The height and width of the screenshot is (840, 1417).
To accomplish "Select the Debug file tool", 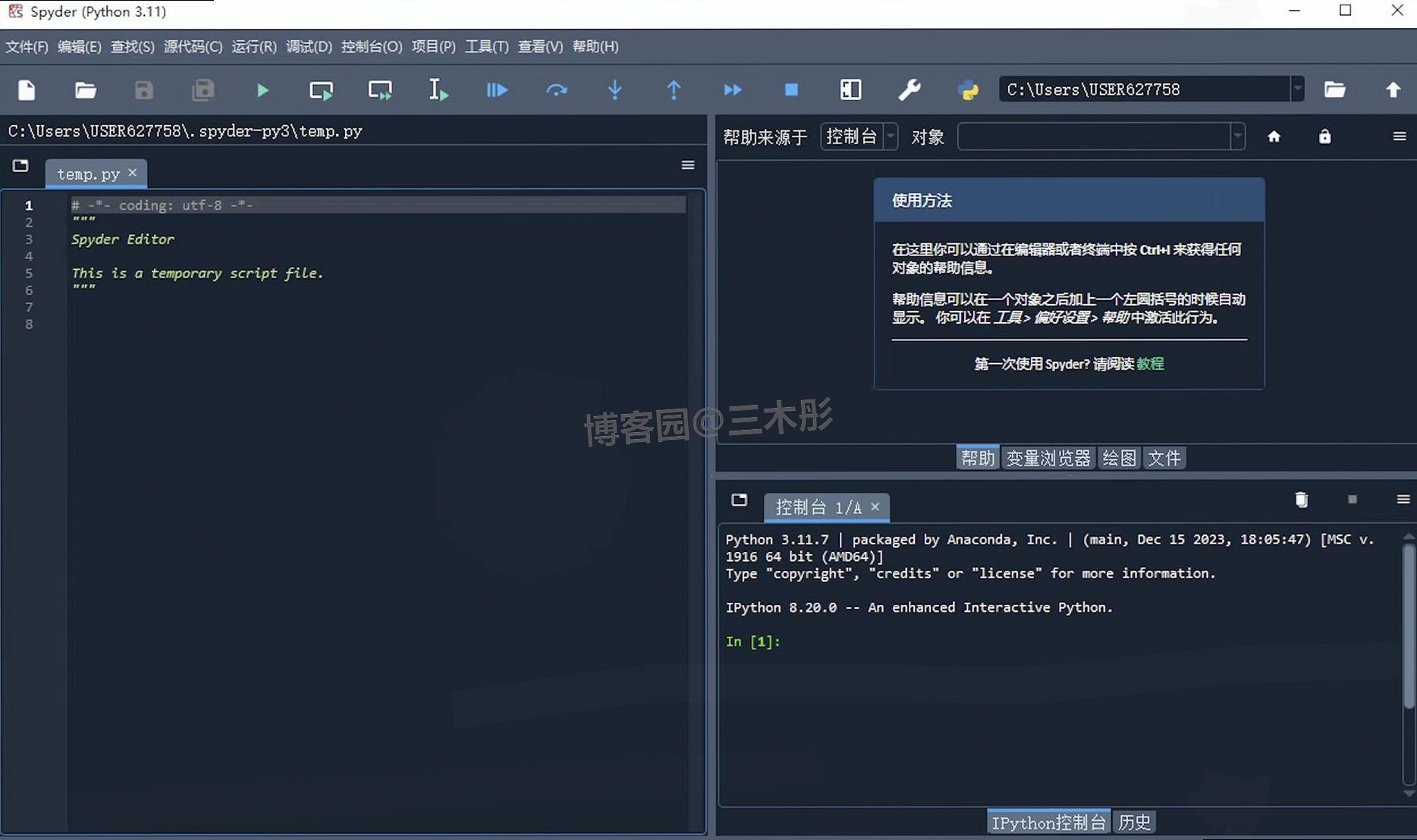I will point(497,89).
